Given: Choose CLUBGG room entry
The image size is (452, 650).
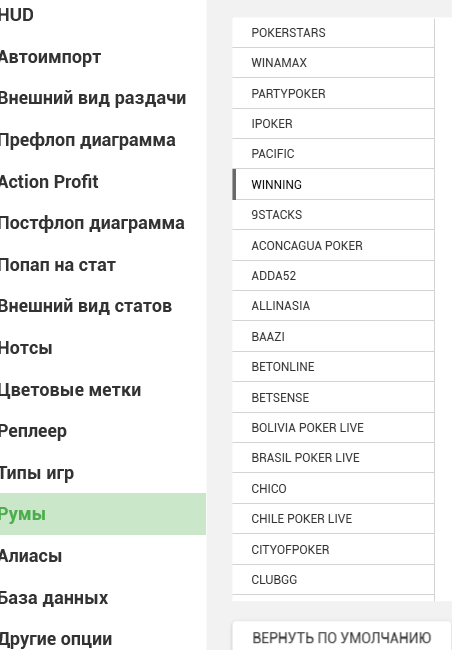Looking at the screenshot, I should (x=333, y=580).
